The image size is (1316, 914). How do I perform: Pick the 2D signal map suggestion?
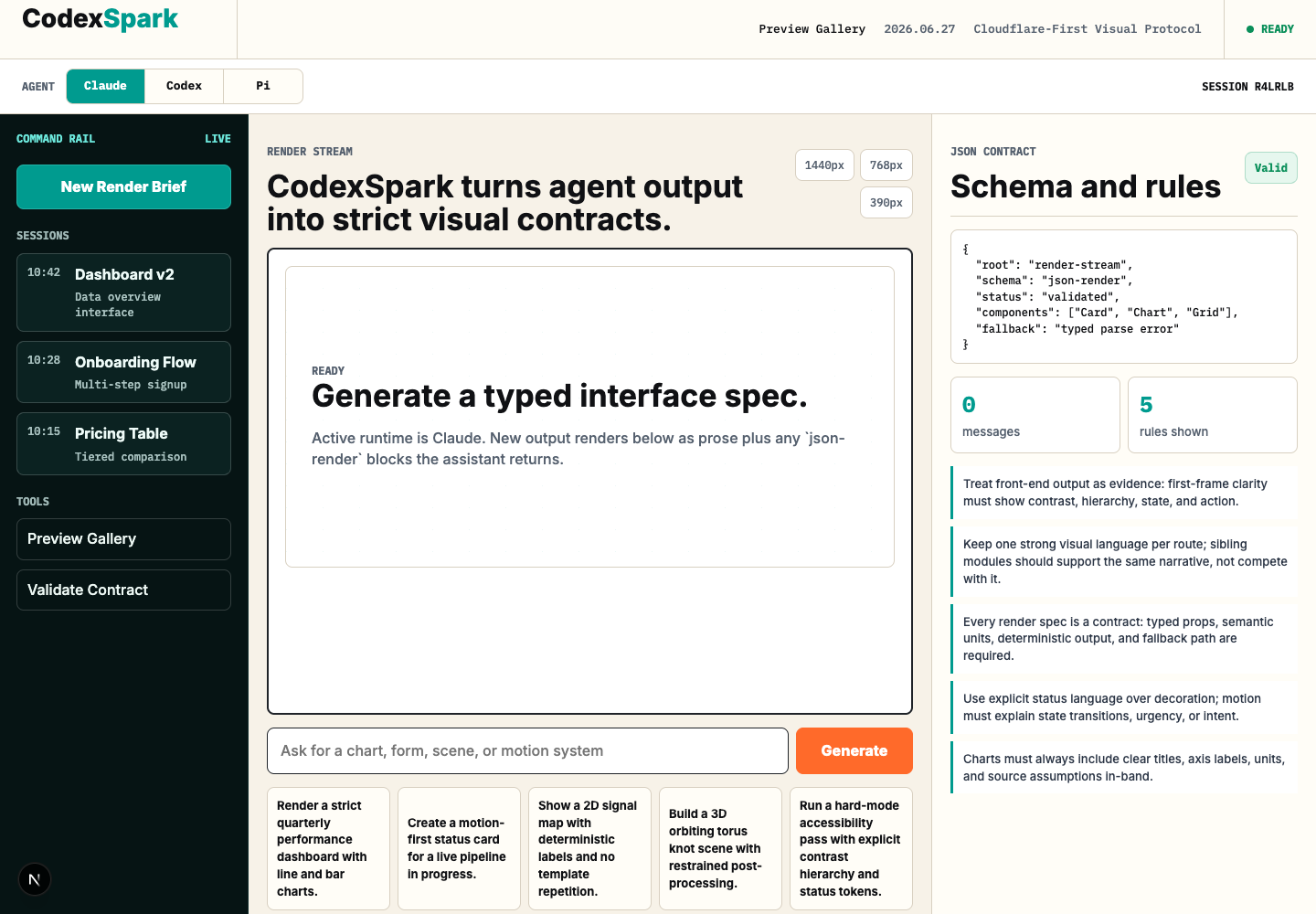click(x=589, y=848)
